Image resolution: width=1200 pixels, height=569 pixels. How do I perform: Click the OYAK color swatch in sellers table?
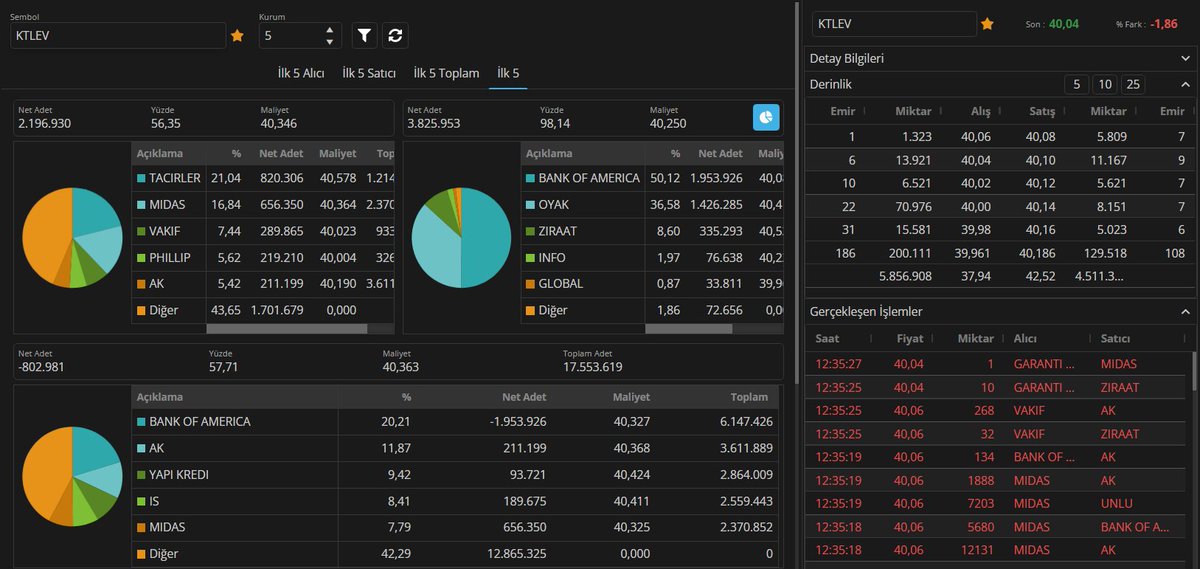click(531, 204)
